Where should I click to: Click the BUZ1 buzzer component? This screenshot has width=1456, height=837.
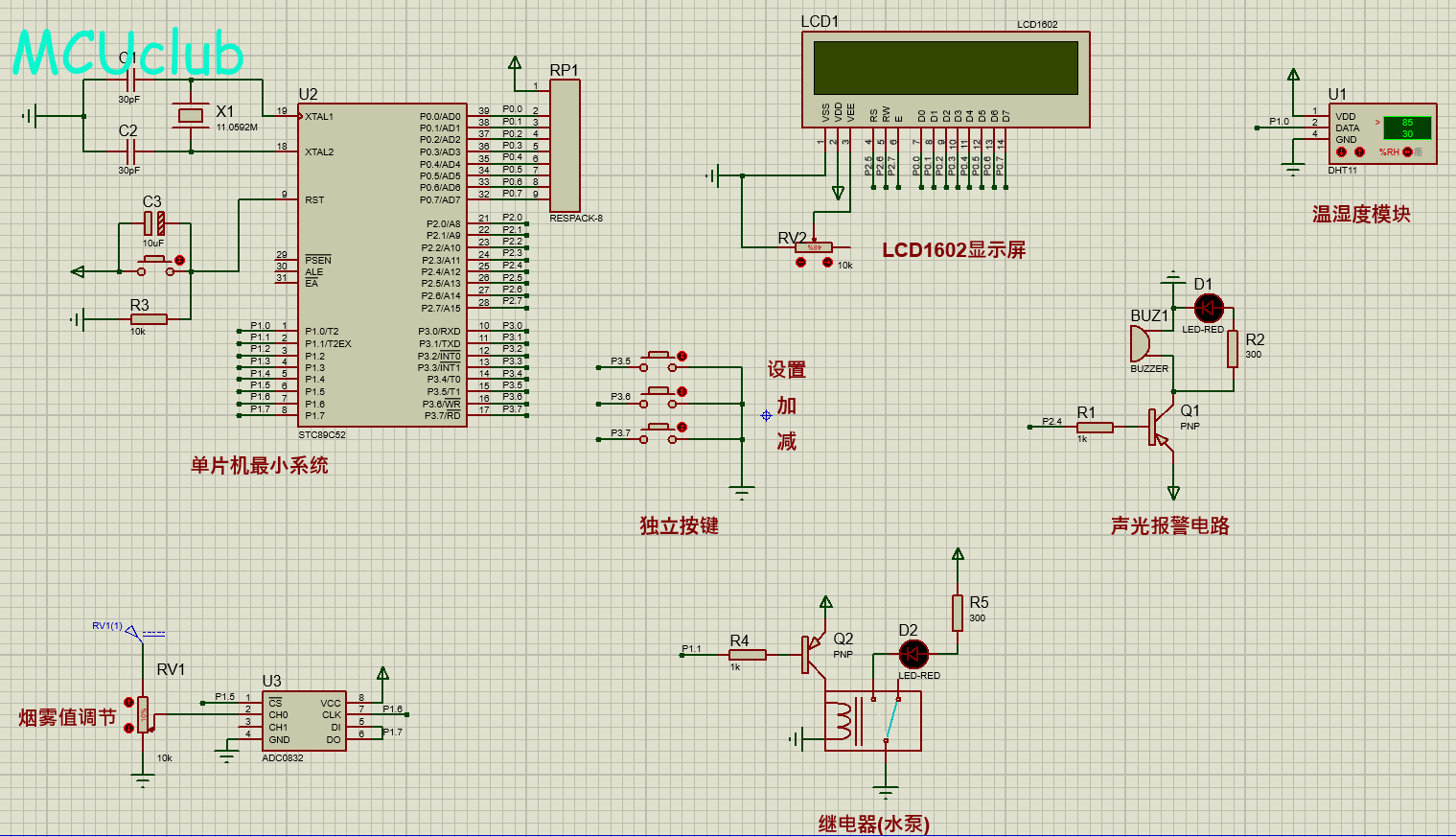click(1143, 343)
